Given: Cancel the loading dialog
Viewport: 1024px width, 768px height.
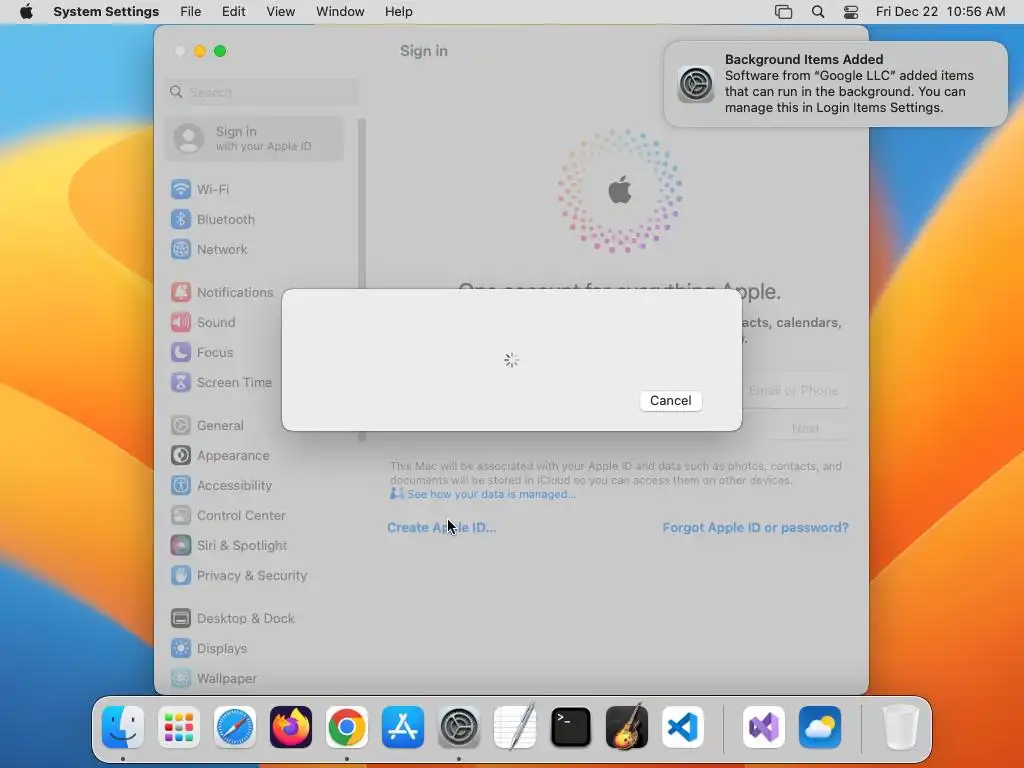Looking at the screenshot, I should [x=671, y=400].
